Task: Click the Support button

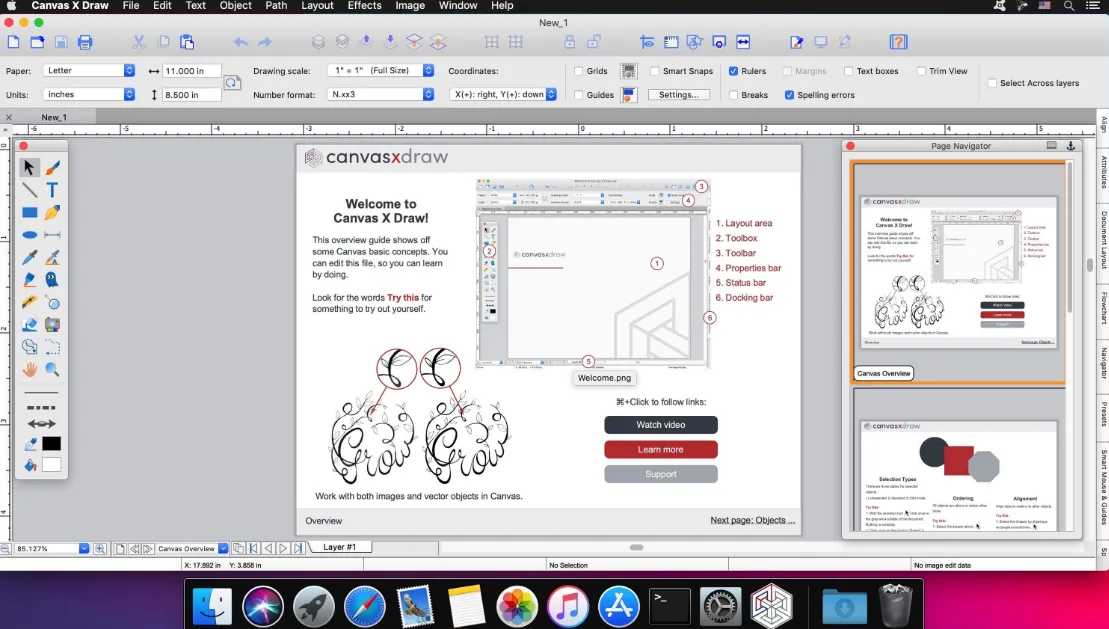Action: (x=661, y=474)
